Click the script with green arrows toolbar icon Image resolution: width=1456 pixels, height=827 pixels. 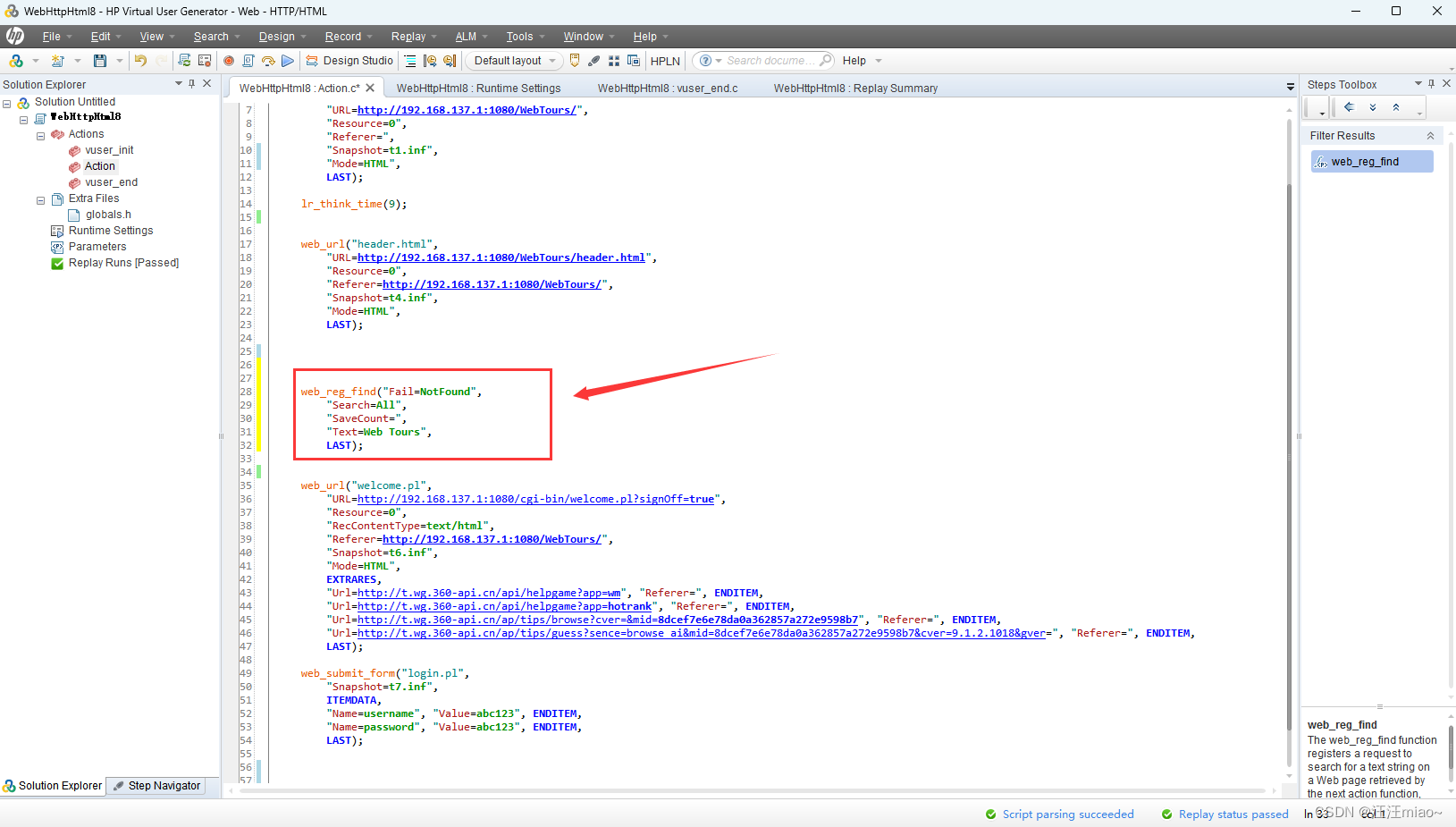[x=184, y=61]
